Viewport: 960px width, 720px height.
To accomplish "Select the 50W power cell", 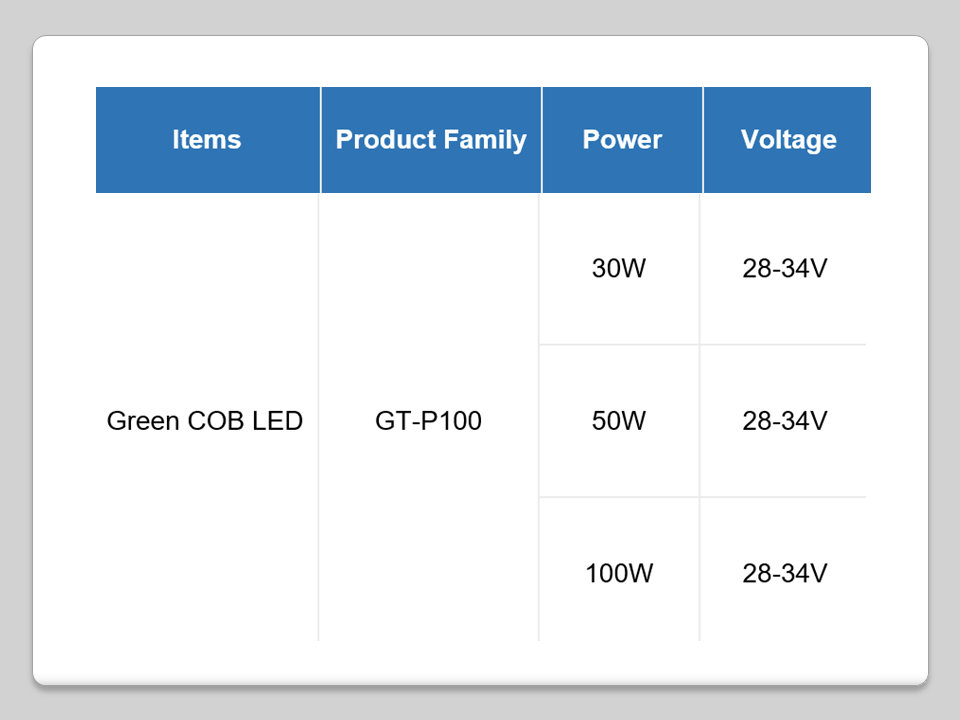I will click(x=619, y=421).
